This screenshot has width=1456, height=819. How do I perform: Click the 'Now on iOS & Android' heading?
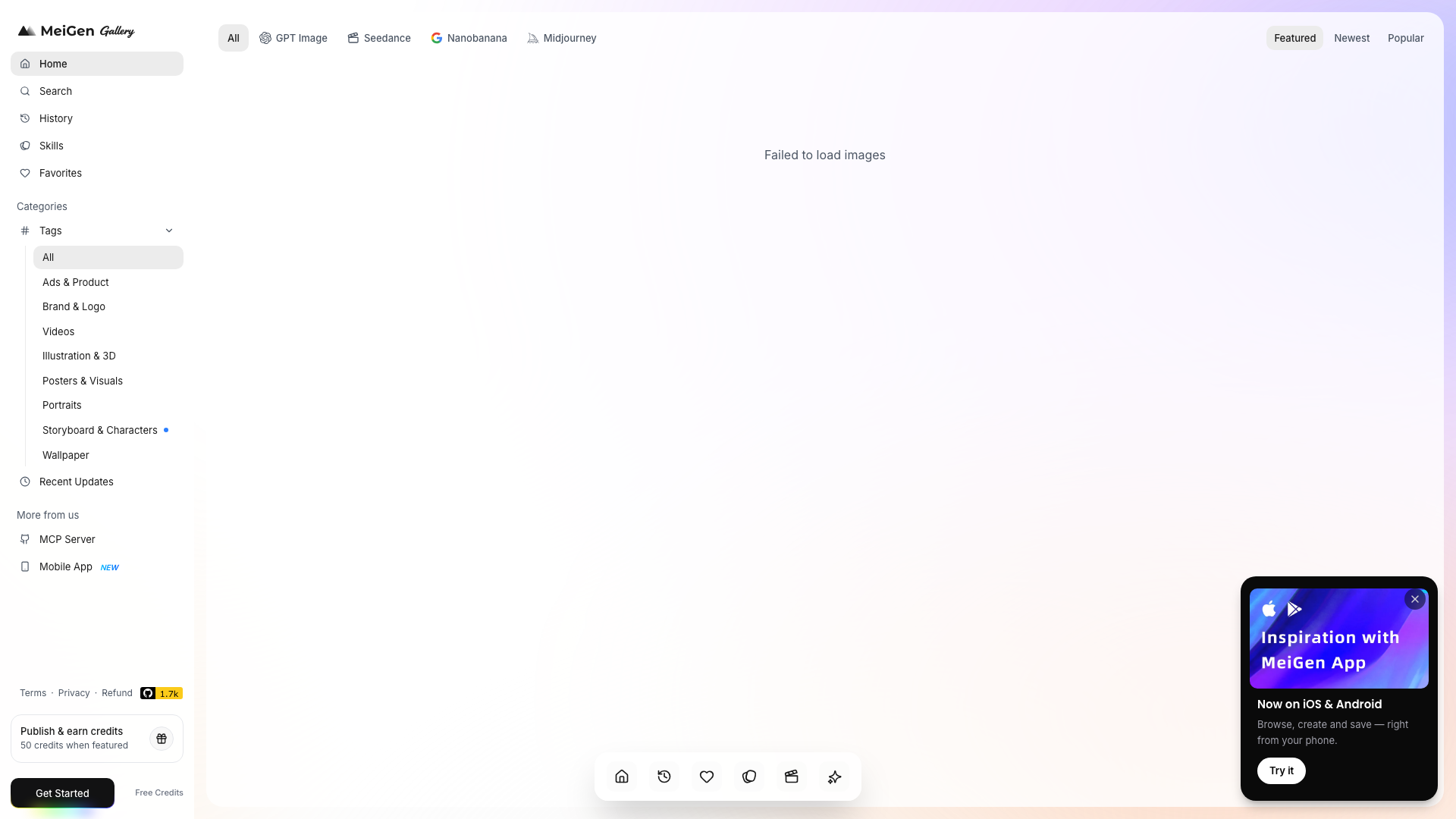click(1319, 704)
